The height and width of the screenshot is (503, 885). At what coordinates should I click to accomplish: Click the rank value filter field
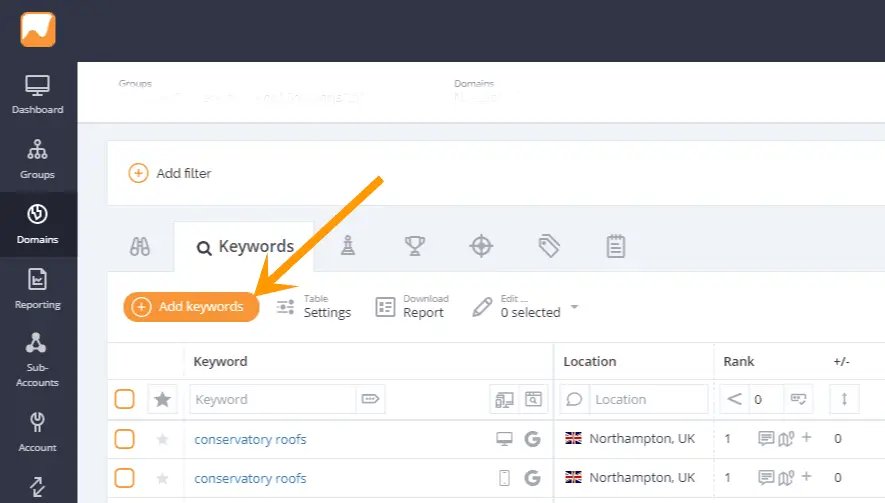tap(766, 399)
